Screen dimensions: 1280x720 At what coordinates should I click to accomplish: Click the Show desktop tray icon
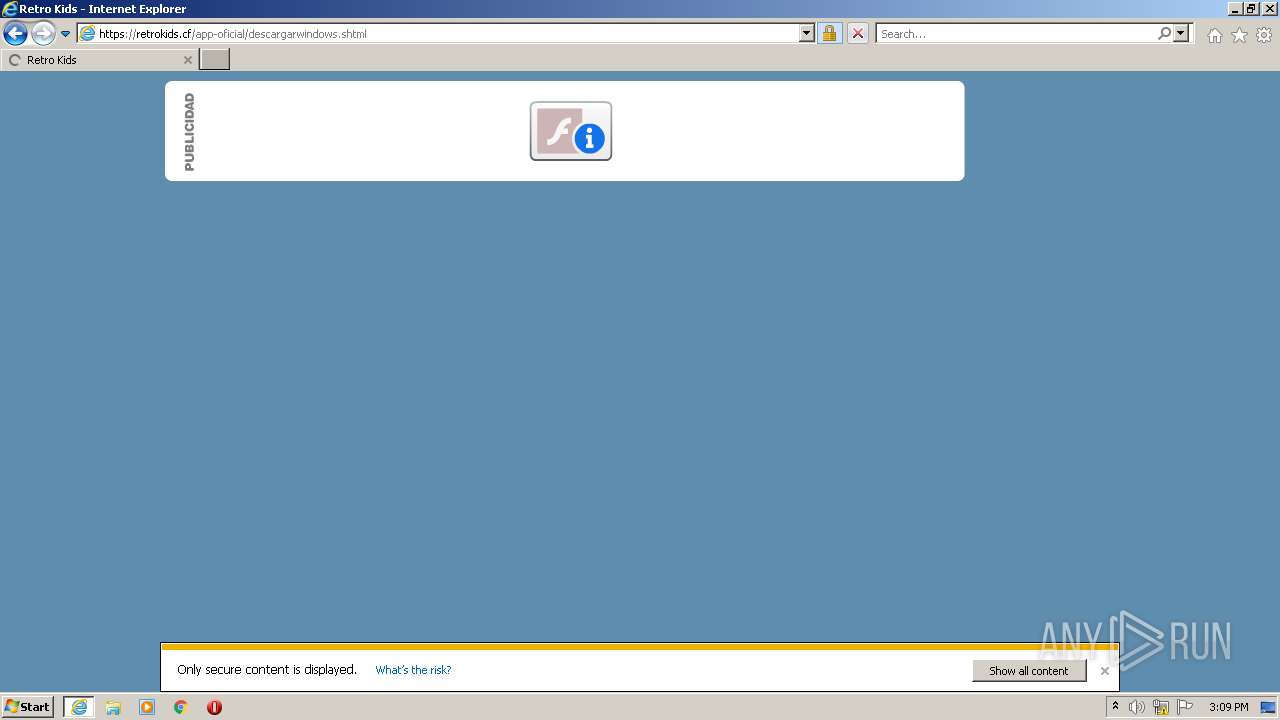[1268, 707]
